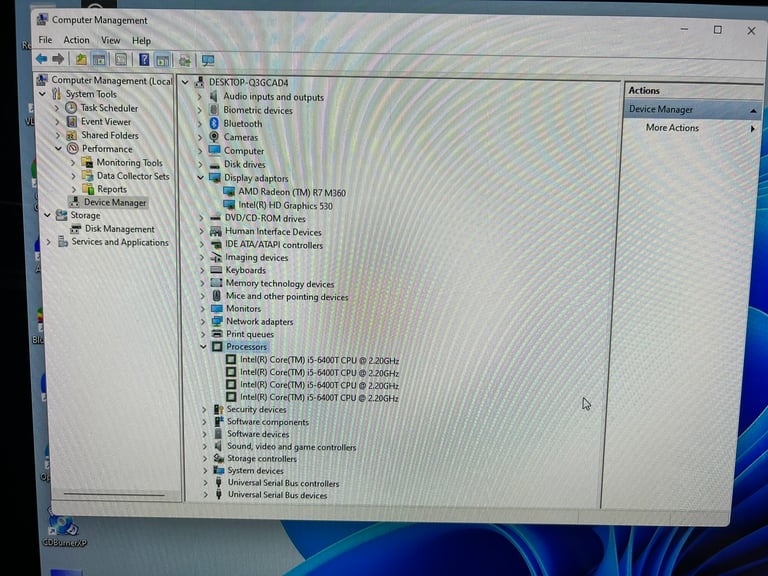The image size is (768, 576).
Task: Click the Forward arrow toolbar icon
Action: (58, 59)
